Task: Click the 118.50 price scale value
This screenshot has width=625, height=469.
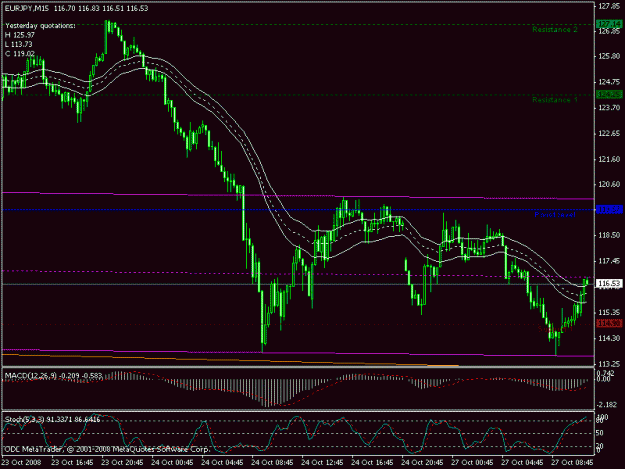Action: [609, 235]
